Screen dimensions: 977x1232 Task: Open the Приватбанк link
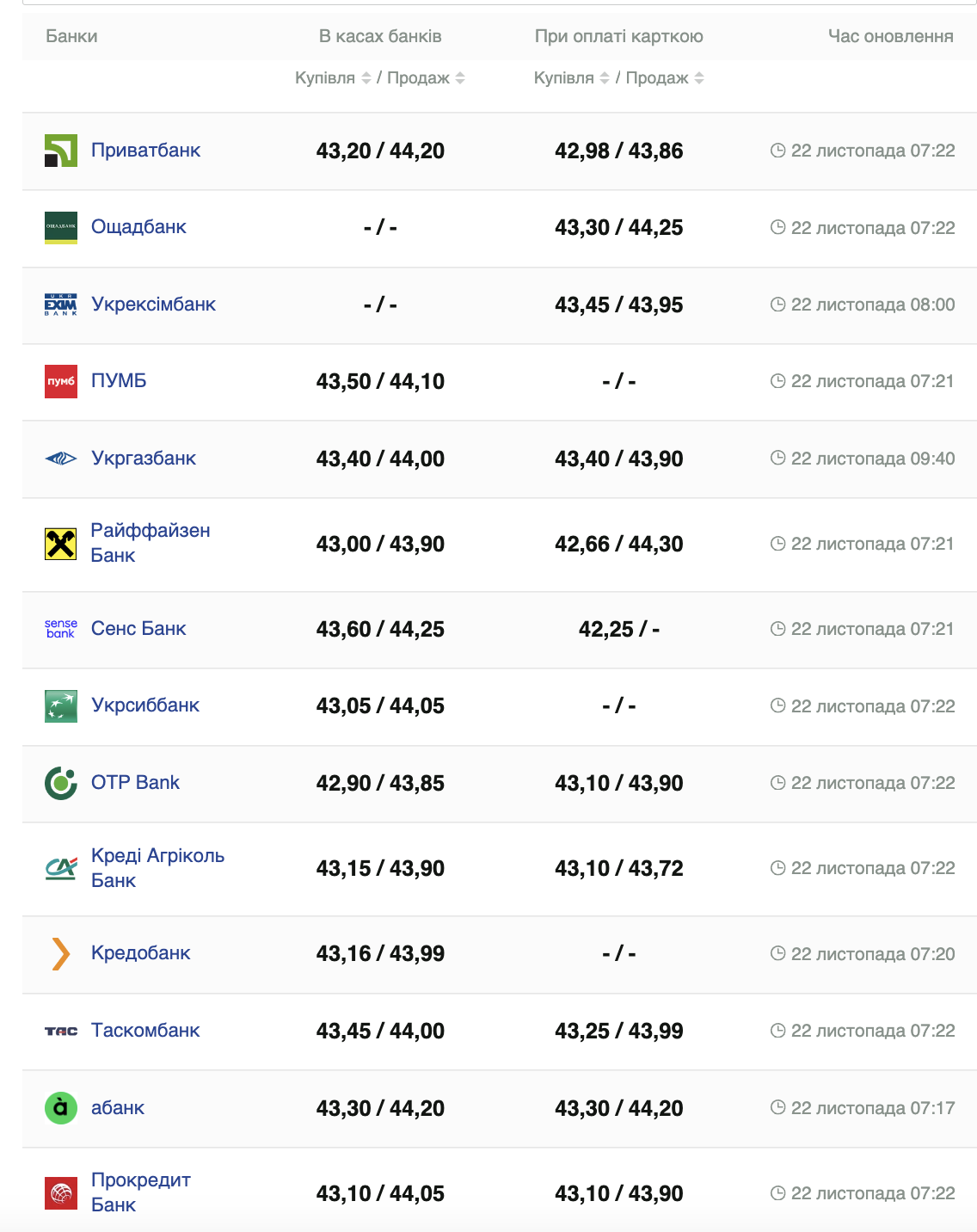tap(145, 151)
